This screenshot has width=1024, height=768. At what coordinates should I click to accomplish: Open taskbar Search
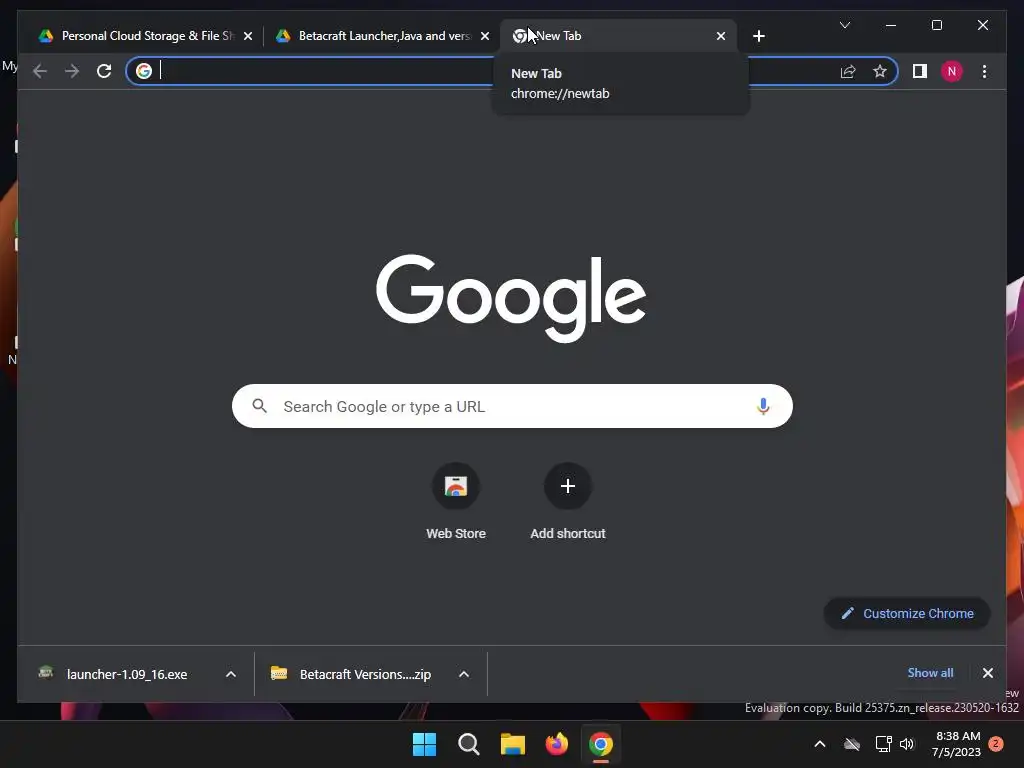coord(469,744)
